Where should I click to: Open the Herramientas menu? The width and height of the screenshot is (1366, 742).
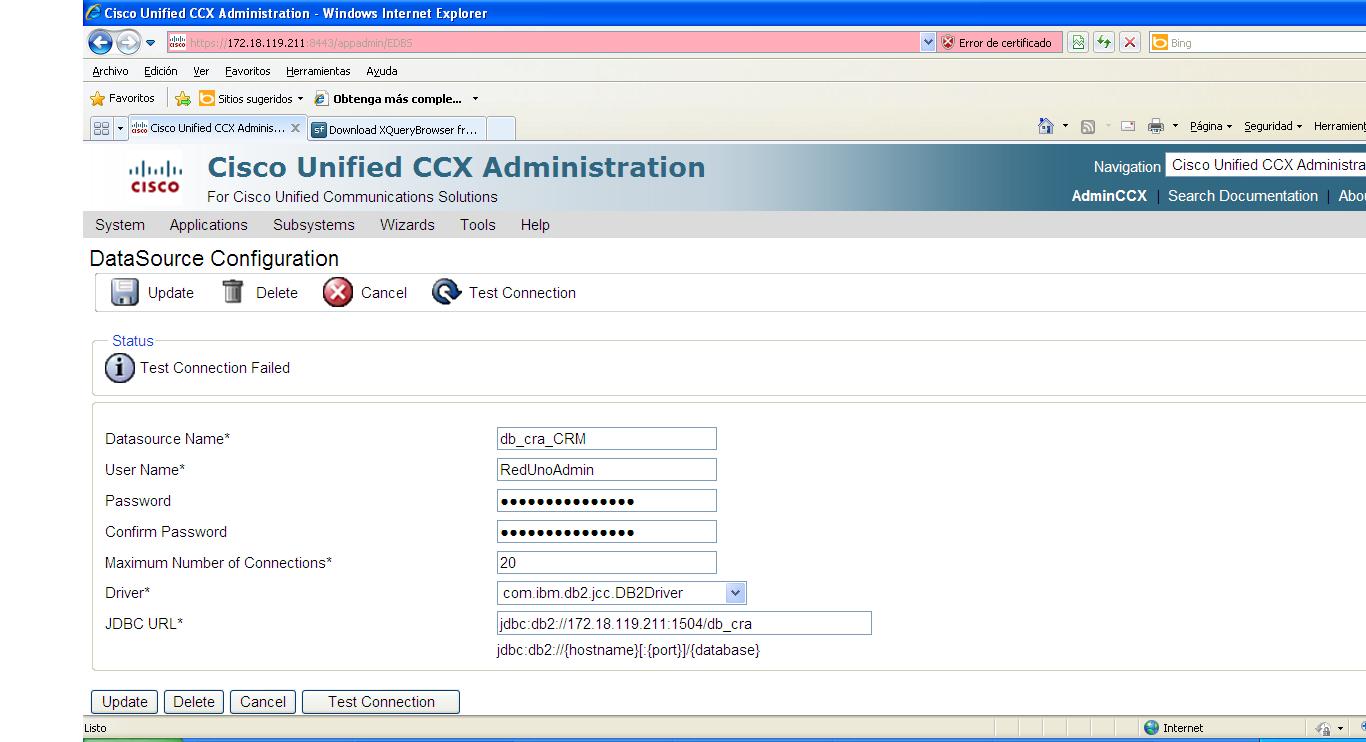click(318, 71)
